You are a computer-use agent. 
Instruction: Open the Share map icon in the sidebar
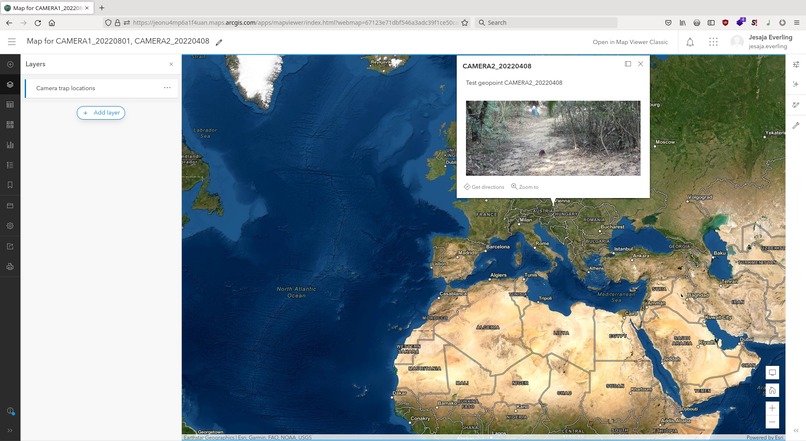coord(10,246)
